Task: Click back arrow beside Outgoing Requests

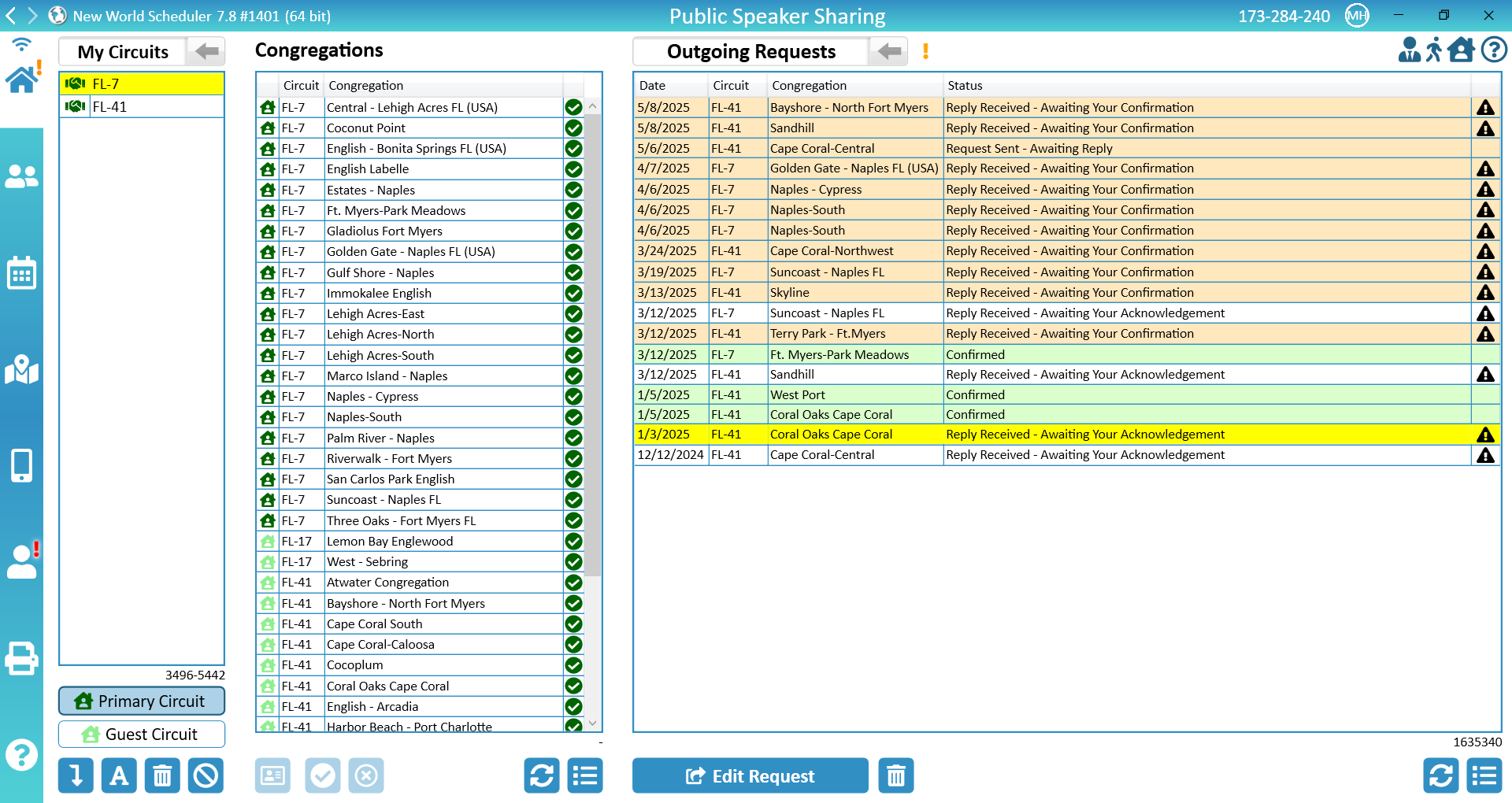Action: (889, 52)
